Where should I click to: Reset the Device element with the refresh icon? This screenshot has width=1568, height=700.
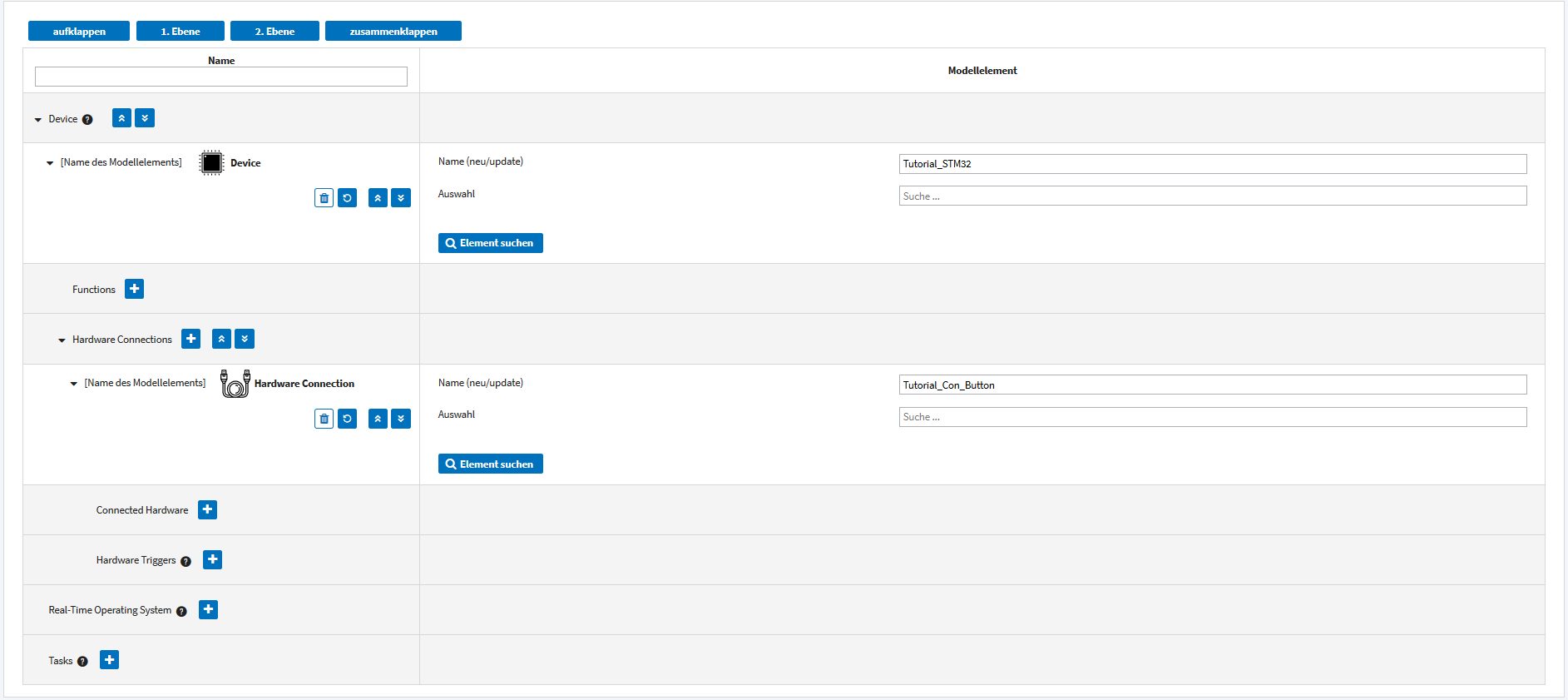(347, 198)
